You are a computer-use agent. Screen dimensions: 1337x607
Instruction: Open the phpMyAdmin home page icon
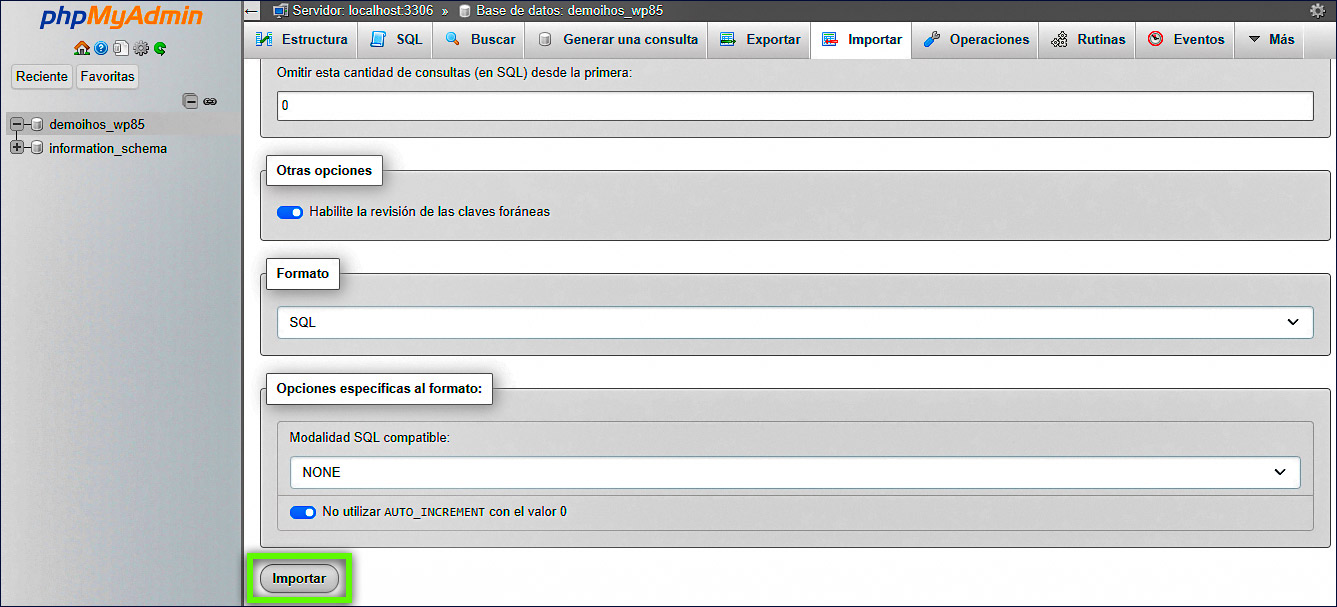tap(82, 48)
